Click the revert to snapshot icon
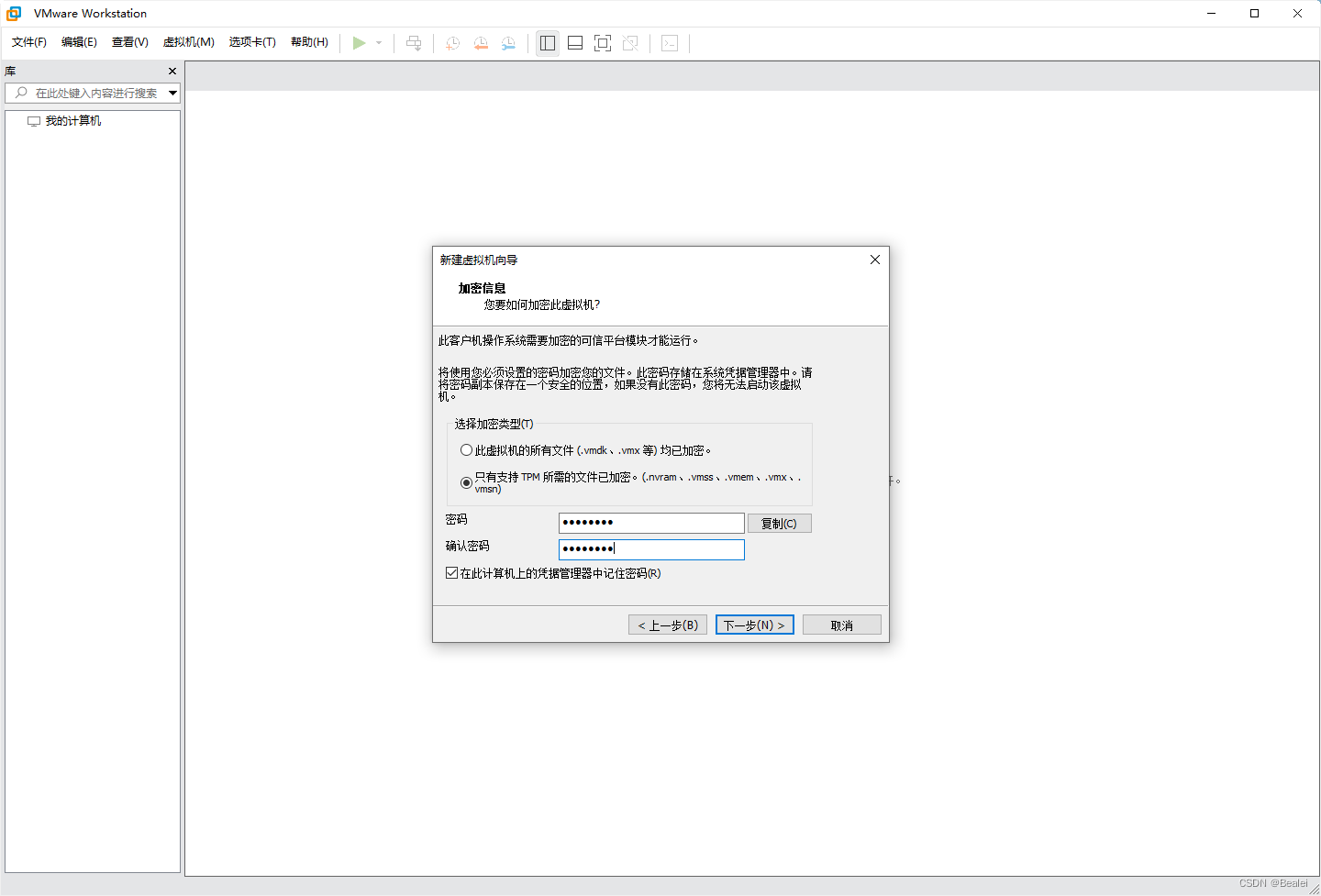The height and width of the screenshot is (896, 1321). (x=481, y=43)
